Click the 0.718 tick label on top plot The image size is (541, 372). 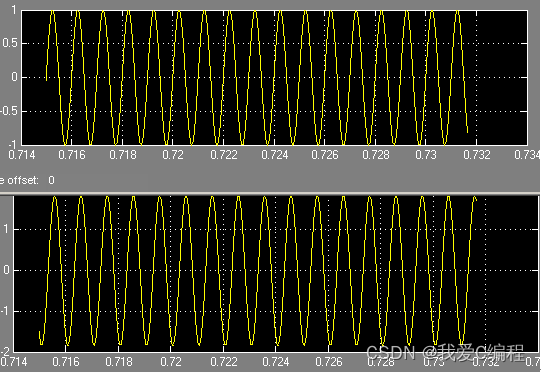pyautogui.click(x=122, y=155)
